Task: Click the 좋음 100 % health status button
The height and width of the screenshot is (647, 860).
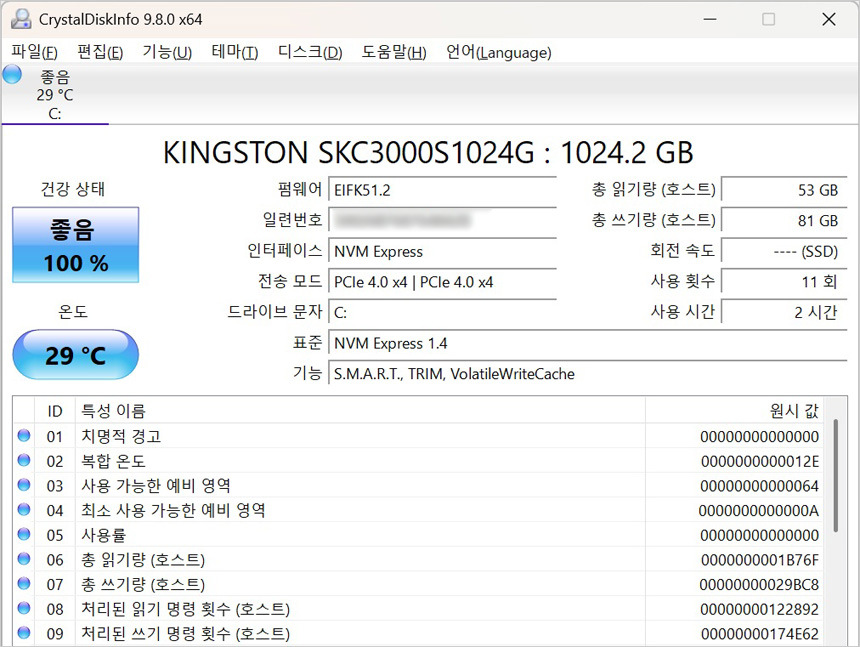Action: click(x=75, y=245)
